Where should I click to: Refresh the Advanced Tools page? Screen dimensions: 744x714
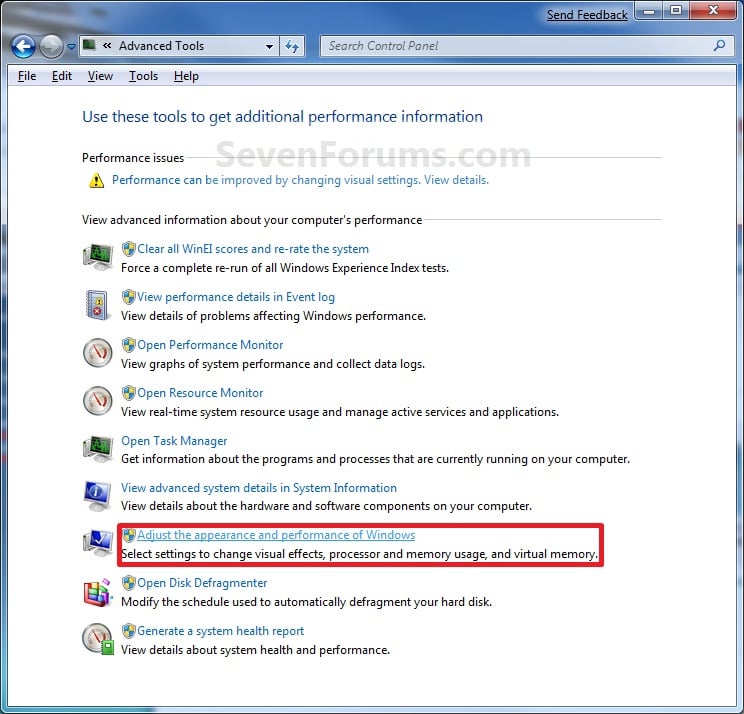coord(292,46)
